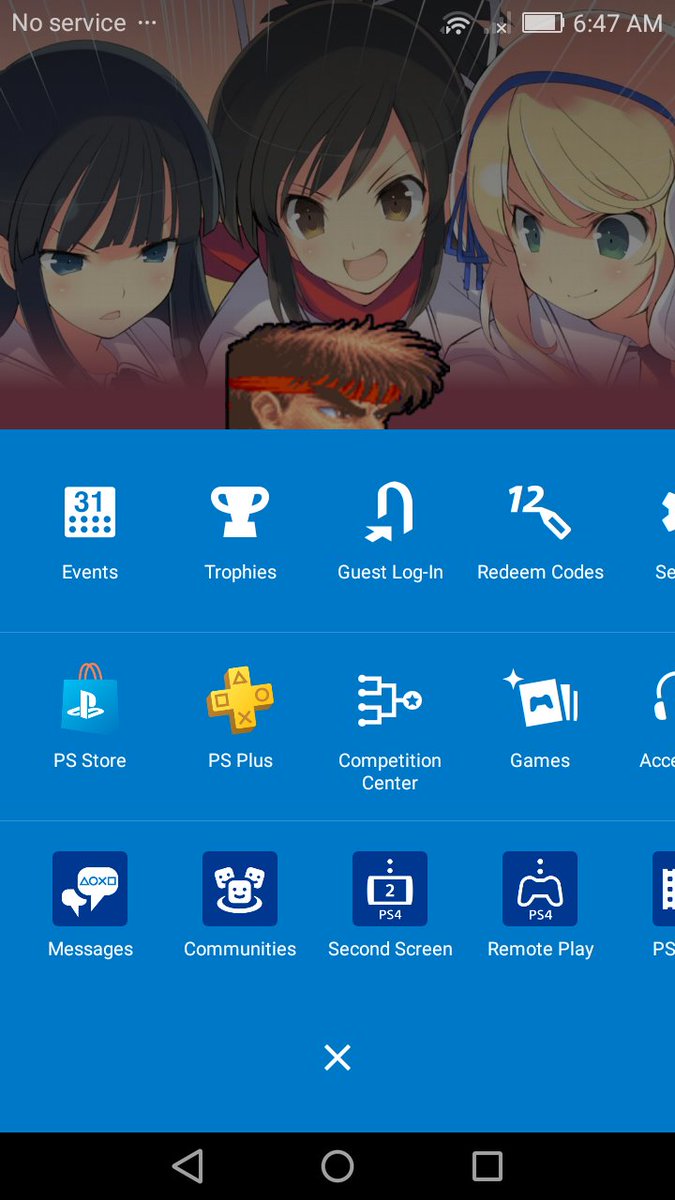Viewport: 675px width, 1200px height.
Task: Tap the Redeem Codes label text
Action: 540,572
